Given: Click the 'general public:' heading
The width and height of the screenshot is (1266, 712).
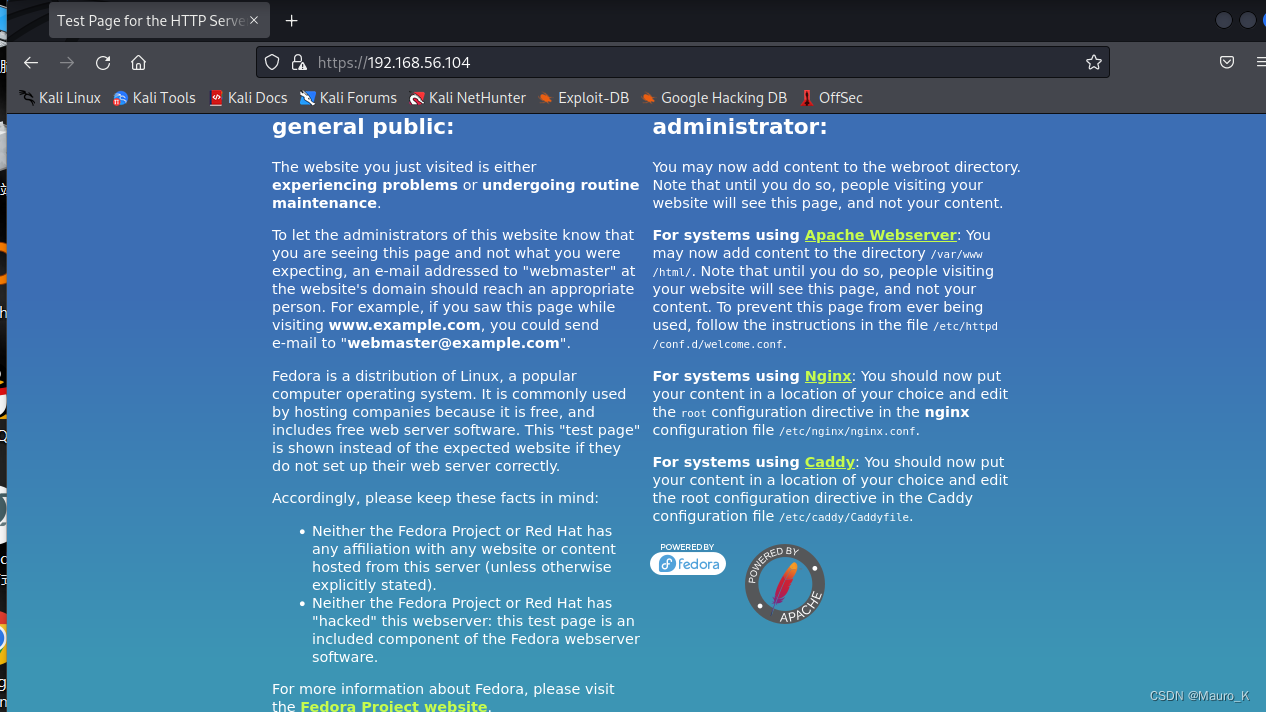Looking at the screenshot, I should point(363,127).
